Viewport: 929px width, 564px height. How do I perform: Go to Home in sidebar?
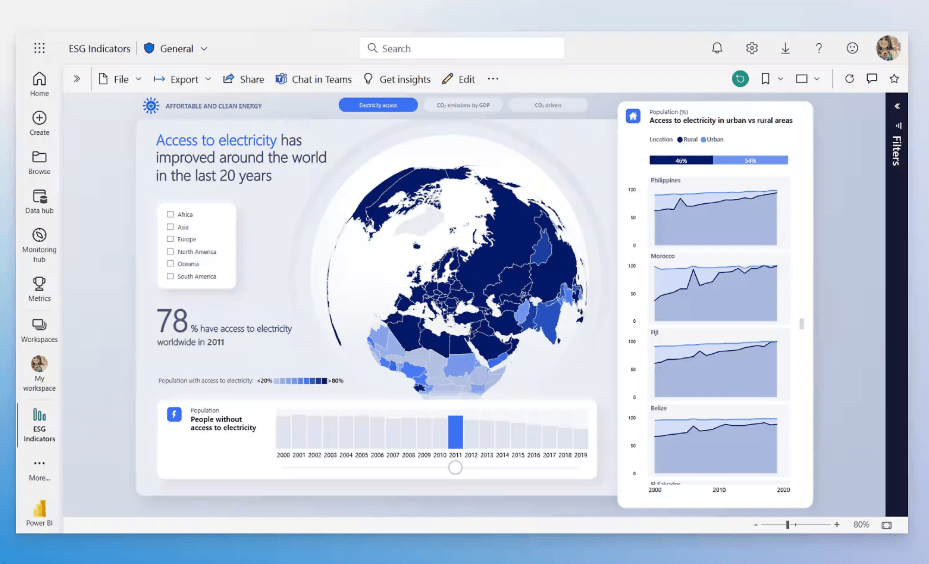(39, 84)
